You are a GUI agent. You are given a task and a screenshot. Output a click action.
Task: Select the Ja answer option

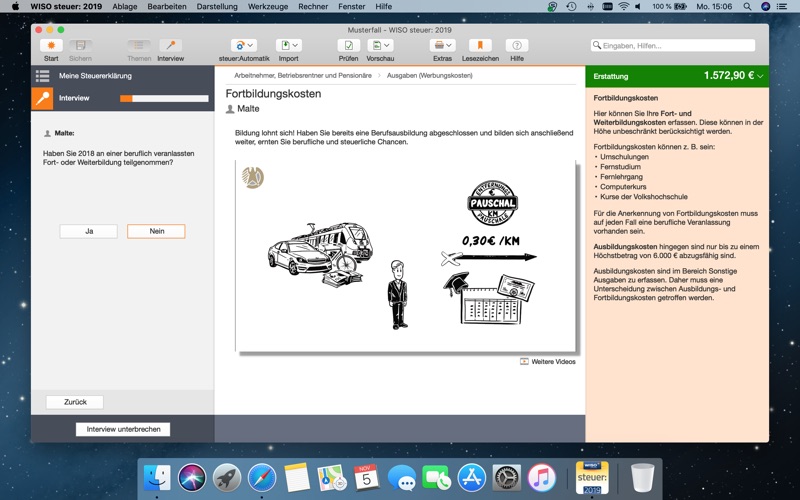pos(89,231)
